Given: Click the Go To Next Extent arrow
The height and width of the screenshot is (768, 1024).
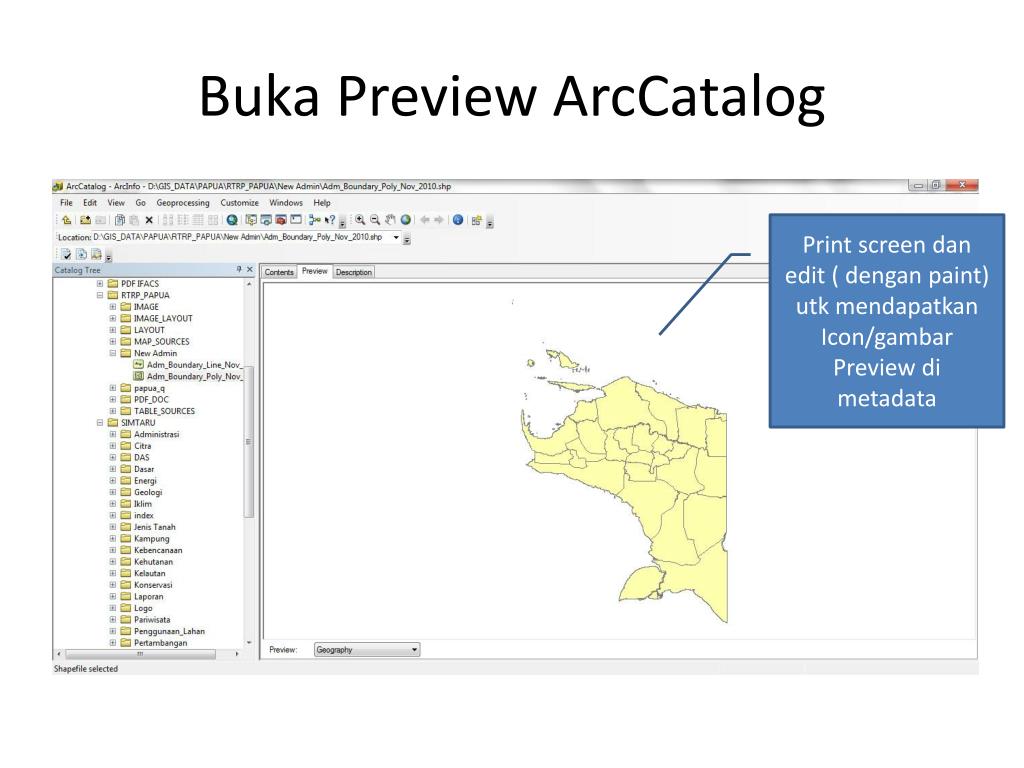Looking at the screenshot, I should [438, 220].
